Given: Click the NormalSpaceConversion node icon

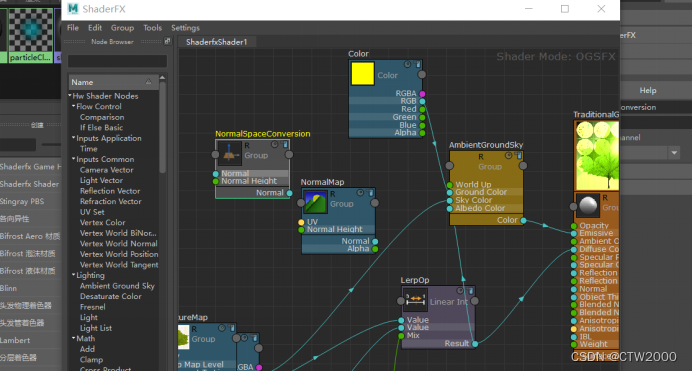Looking at the screenshot, I should (x=229, y=153).
